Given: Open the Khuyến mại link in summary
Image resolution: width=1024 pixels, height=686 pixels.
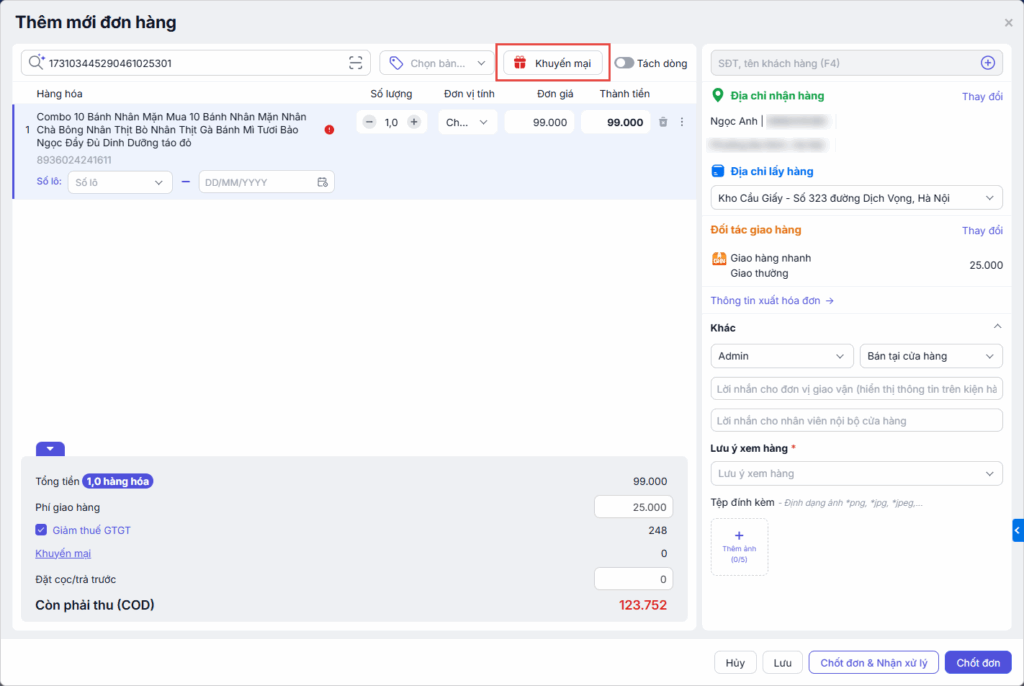Looking at the screenshot, I should (x=63, y=553).
